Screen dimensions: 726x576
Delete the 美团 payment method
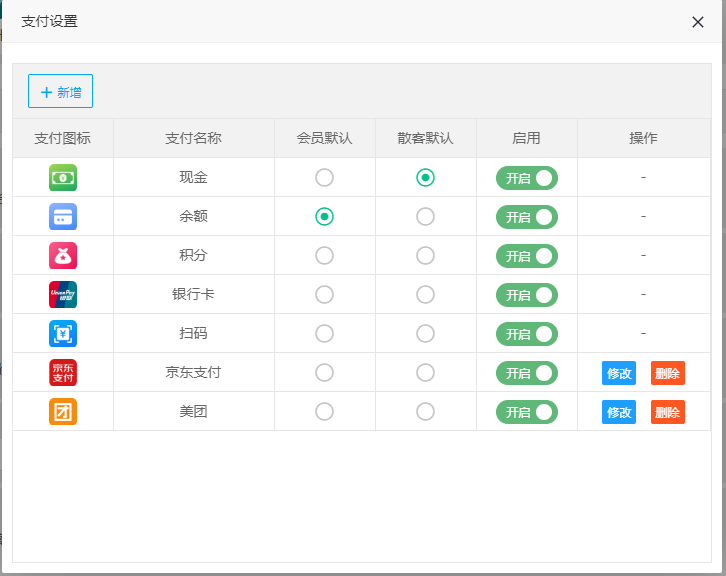tap(667, 412)
